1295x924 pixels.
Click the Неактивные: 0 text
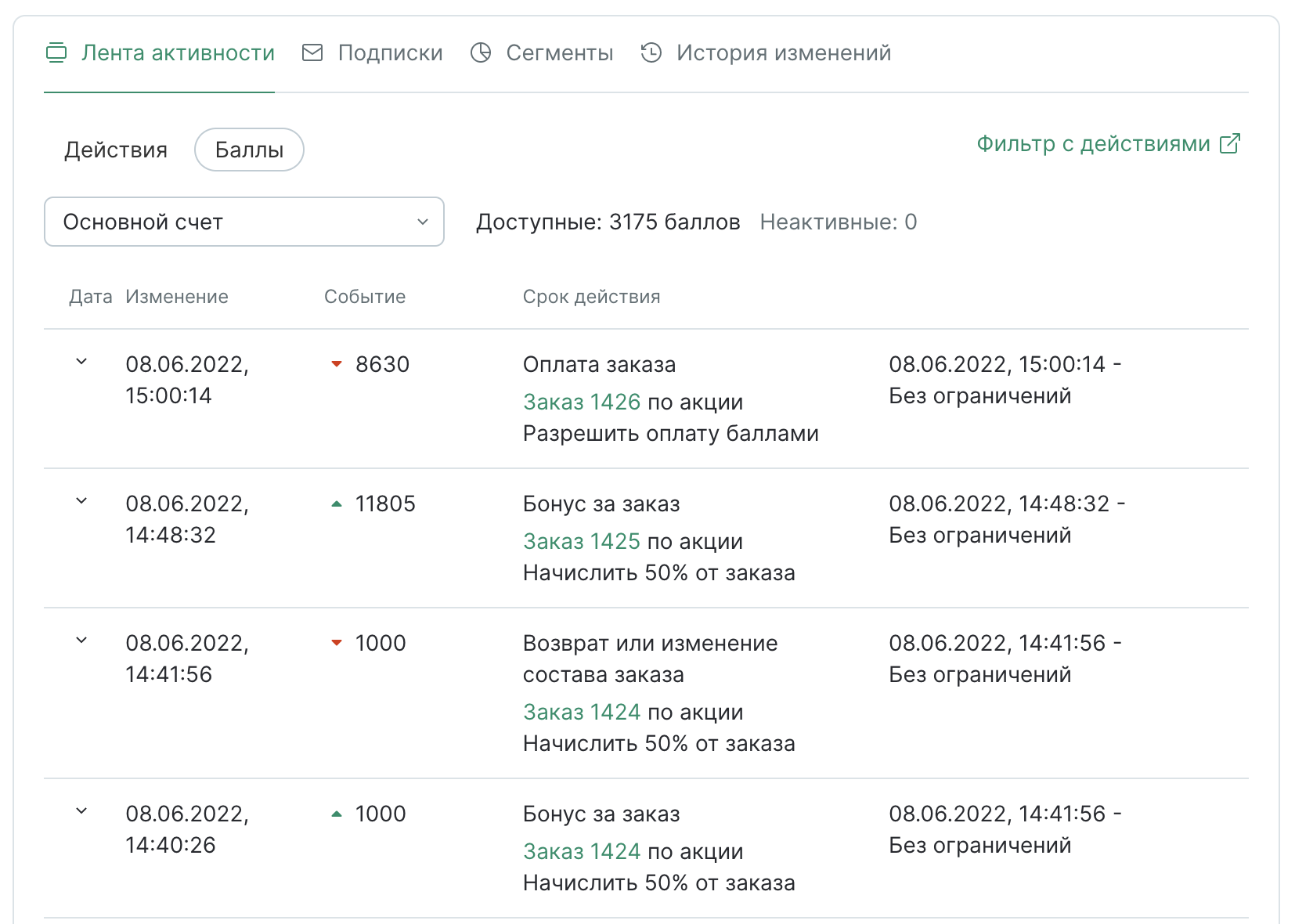[839, 222]
